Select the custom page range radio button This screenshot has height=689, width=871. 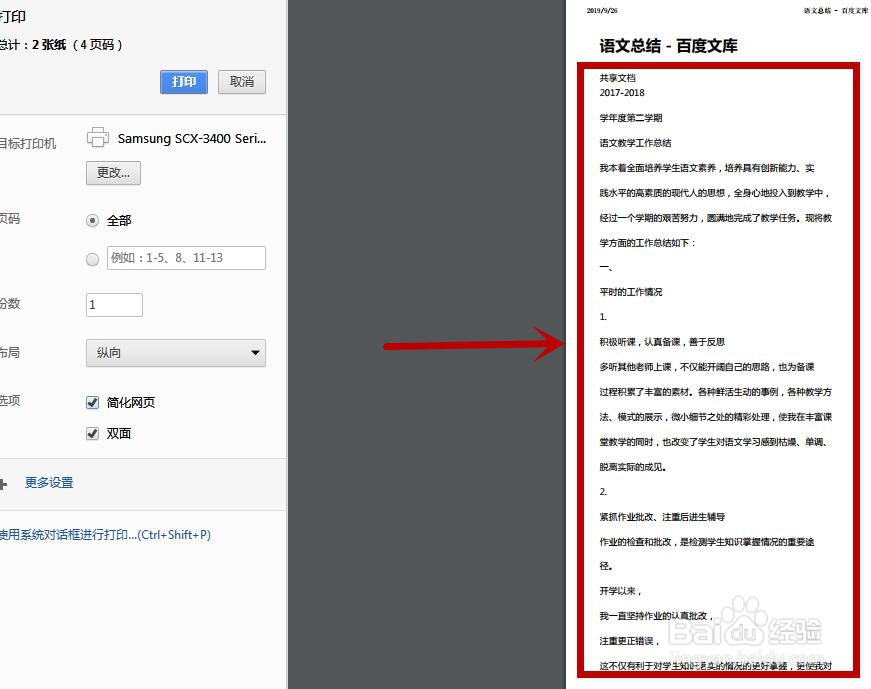[x=93, y=259]
